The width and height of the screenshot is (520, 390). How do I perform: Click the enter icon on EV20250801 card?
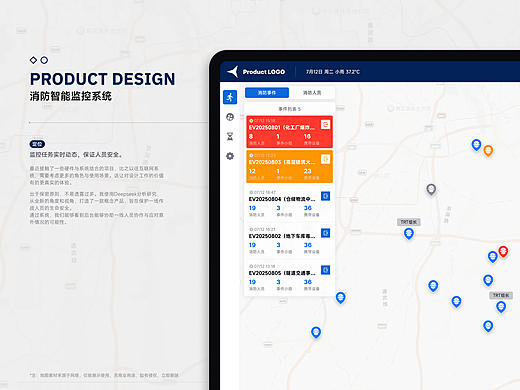click(x=325, y=124)
